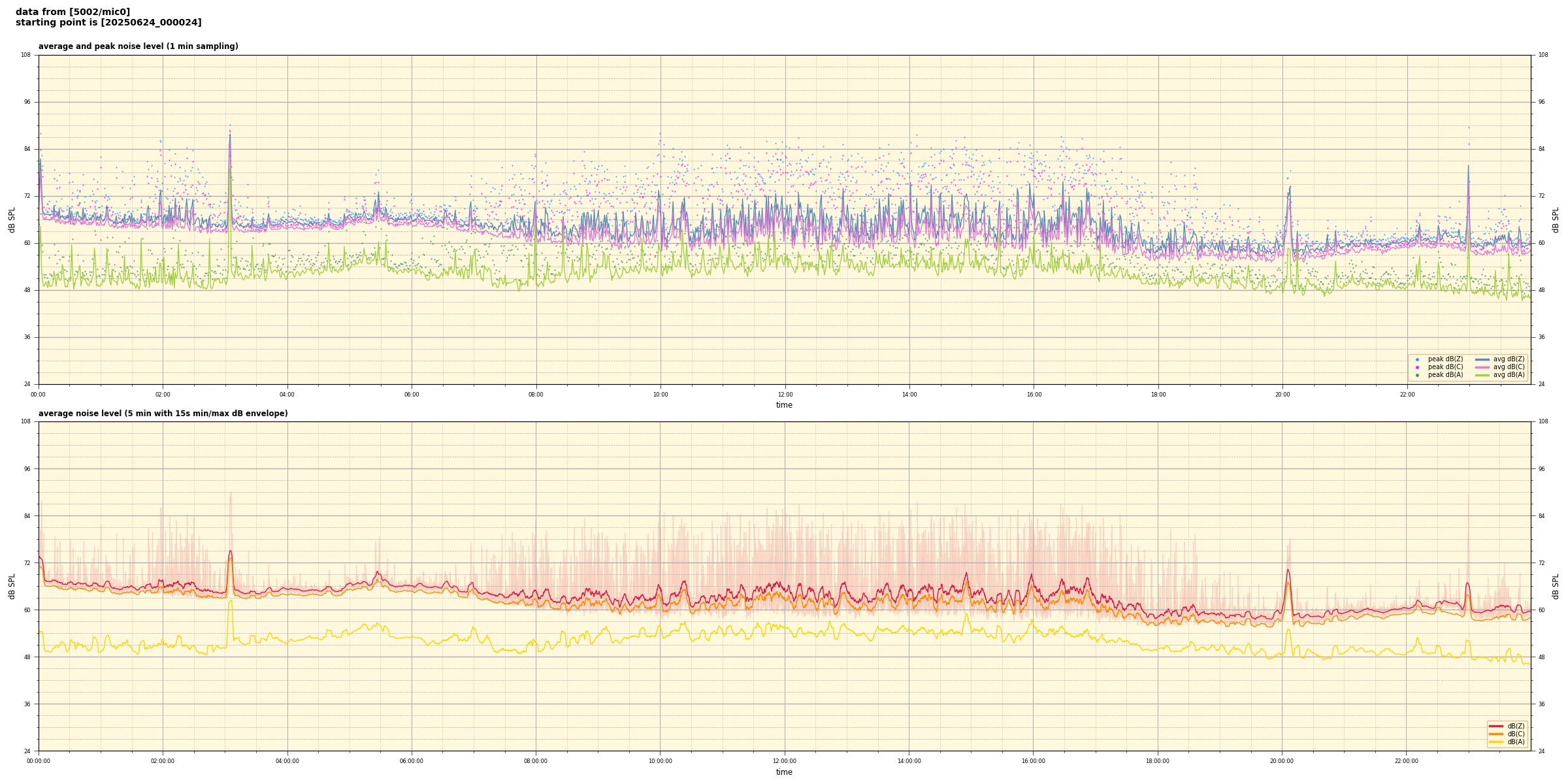Click the 'data from [5002/mic0]' header text
The height and width of the screenshot is (784, 1568).
[x=73, y=12]
